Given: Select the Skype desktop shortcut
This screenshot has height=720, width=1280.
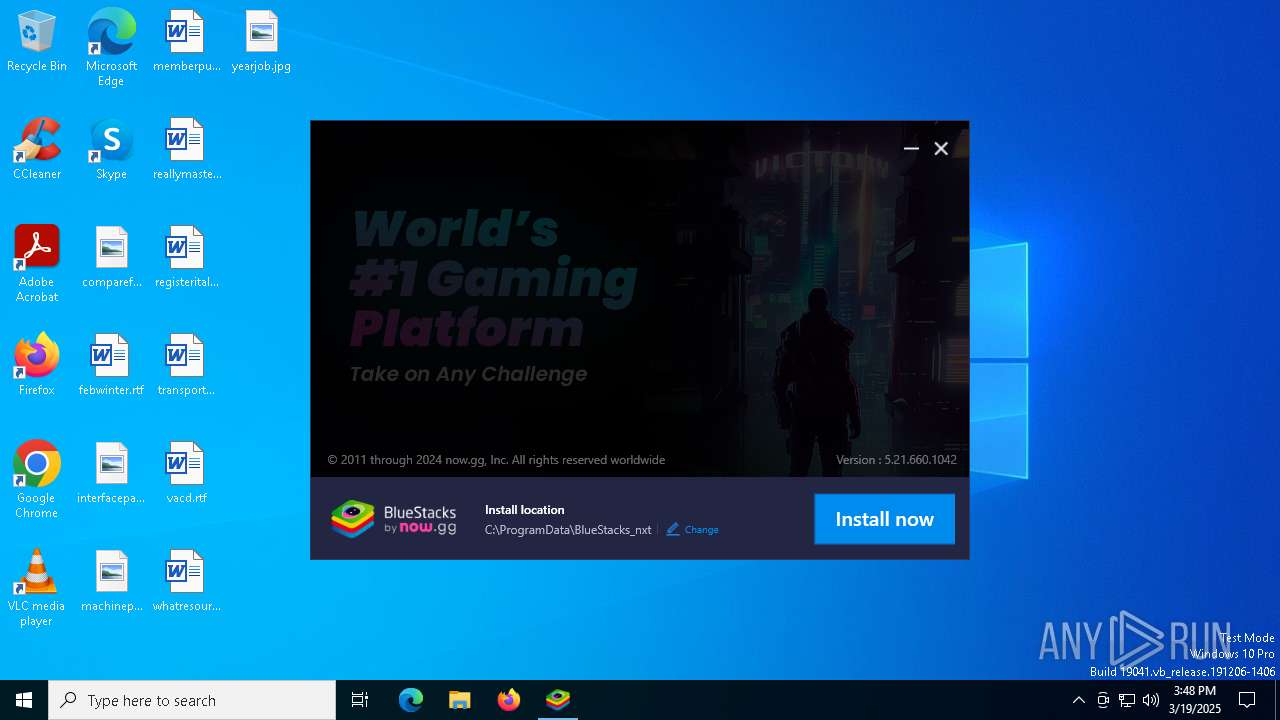Looking at the screenshot, I should tap(111, 150).
